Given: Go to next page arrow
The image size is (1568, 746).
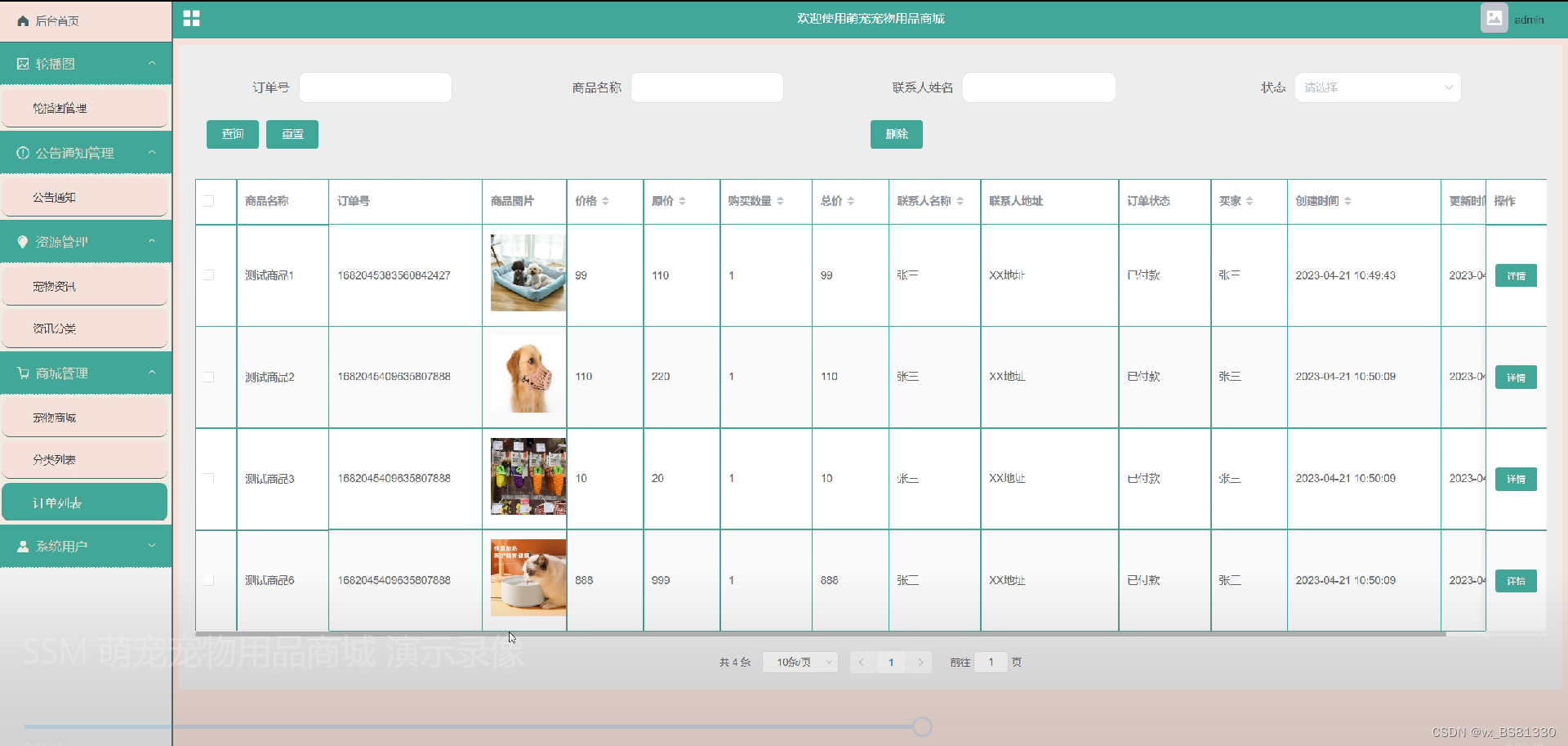Looking at the screenshot, I should point(920,663).
